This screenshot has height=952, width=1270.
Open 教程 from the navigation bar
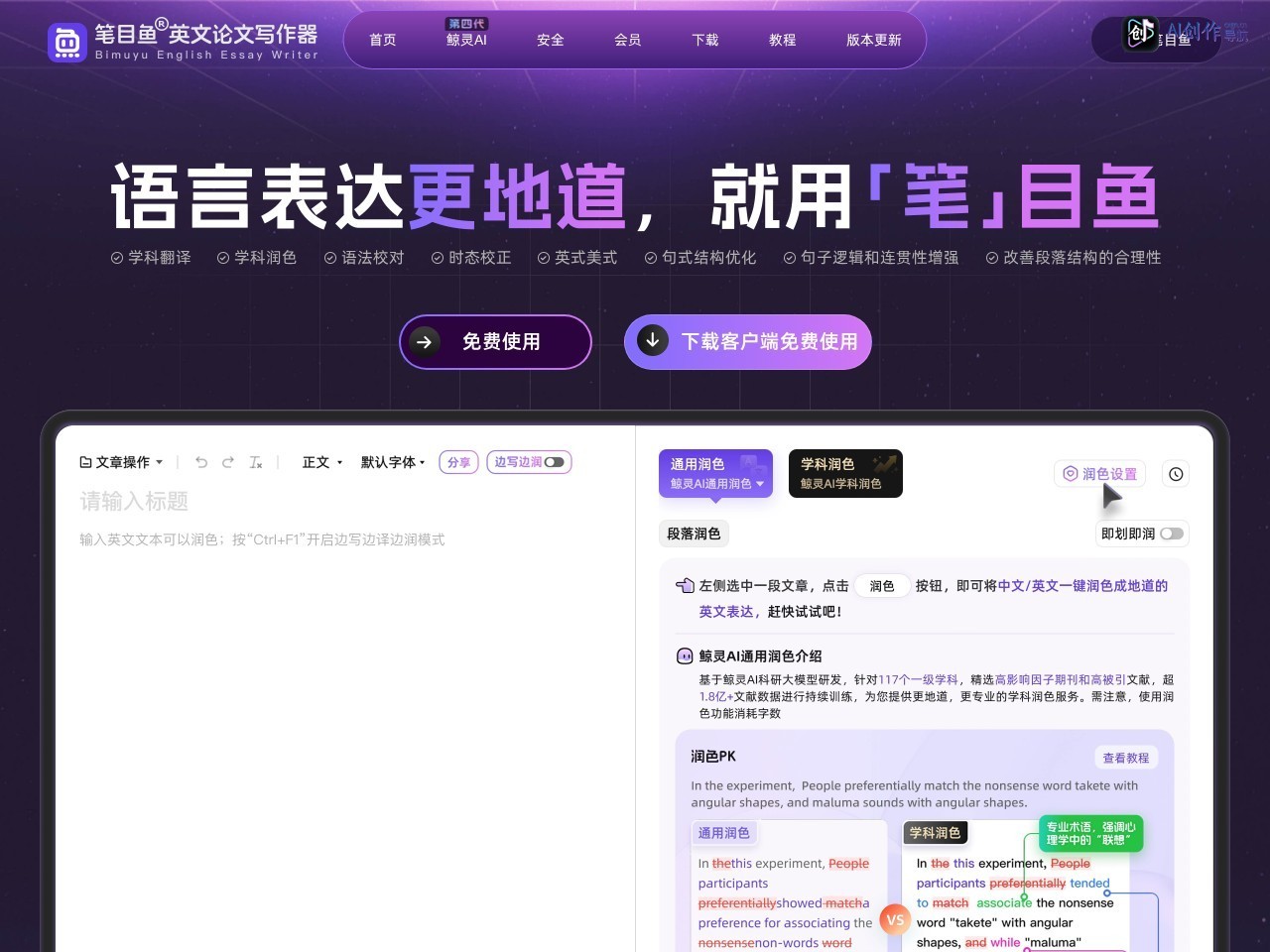point(783,40)
